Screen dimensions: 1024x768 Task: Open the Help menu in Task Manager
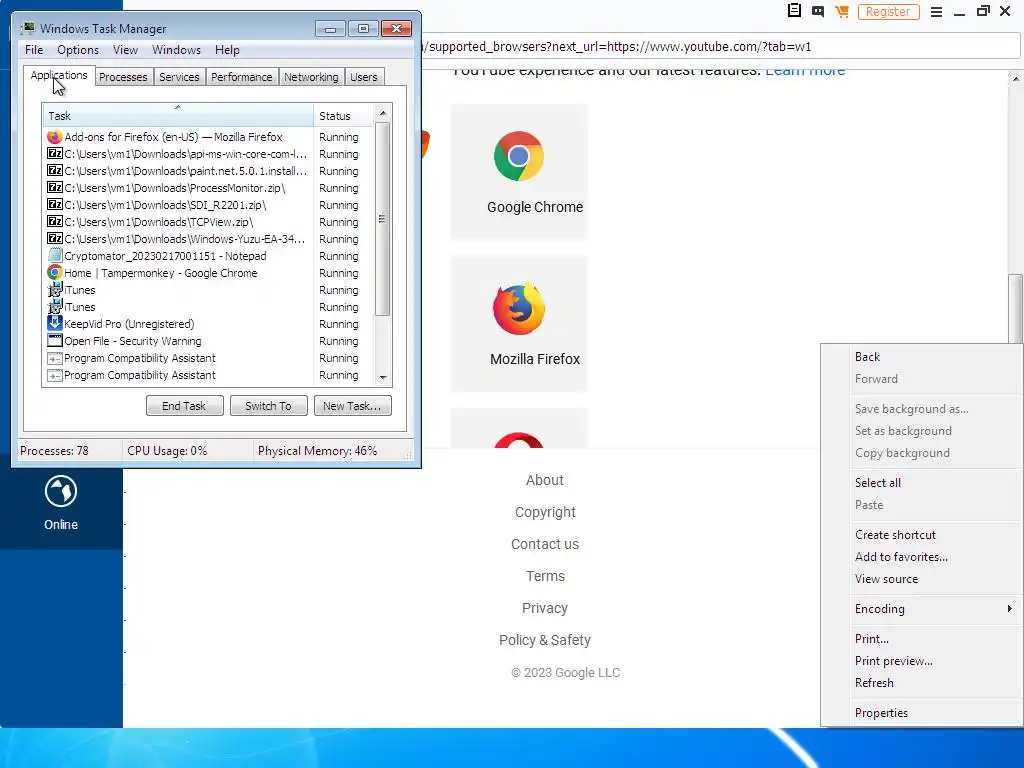(x=227, y=50)
